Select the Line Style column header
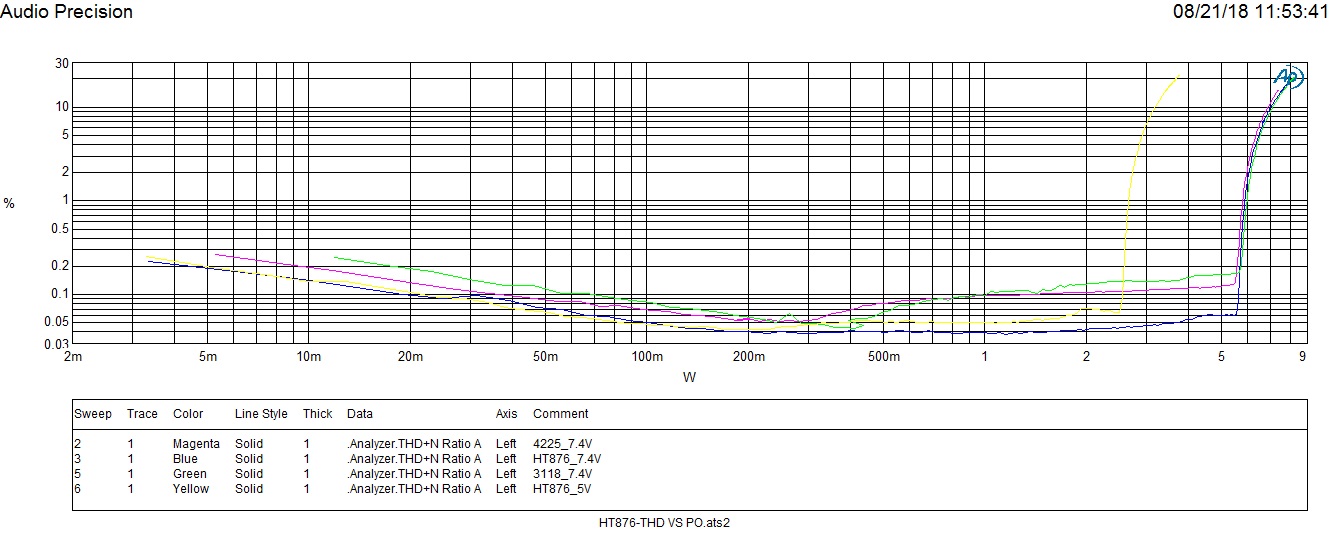1330x536 pixels. click(x=261, y=414)
